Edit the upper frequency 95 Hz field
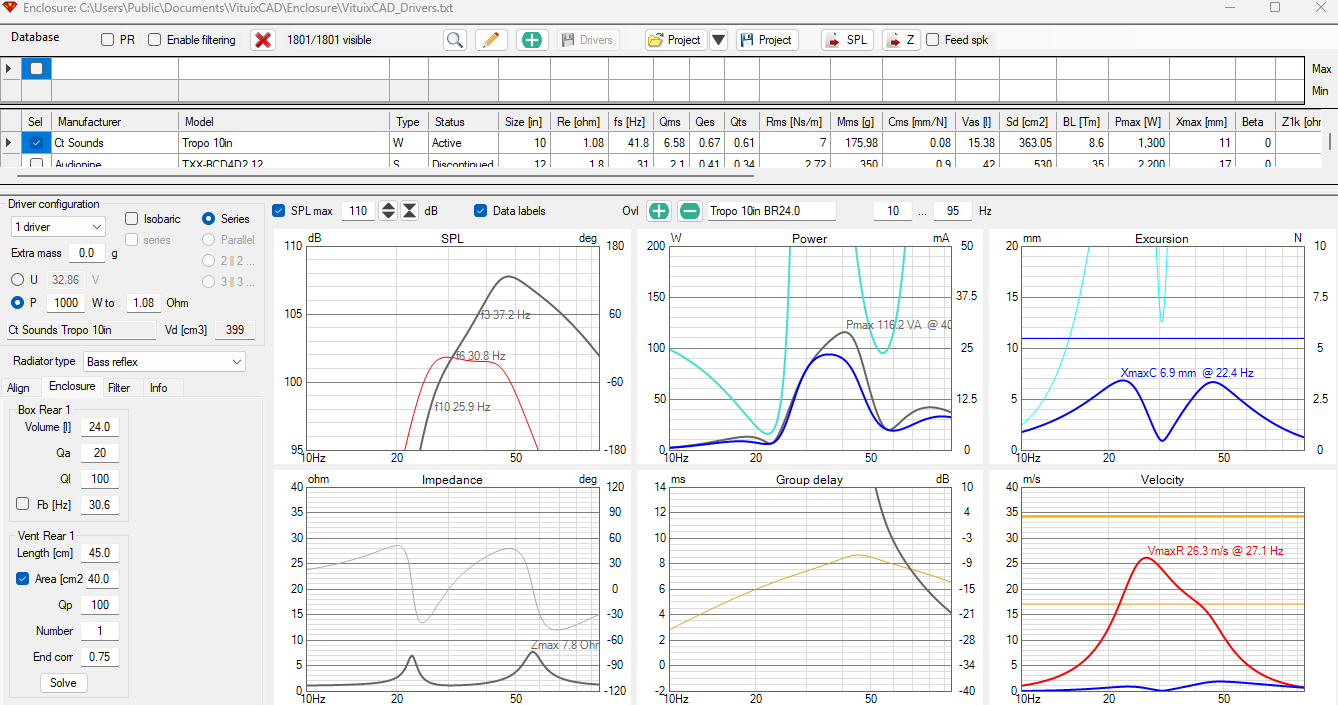This screenshot has height=705, width=1338. [x=953, y=211]
